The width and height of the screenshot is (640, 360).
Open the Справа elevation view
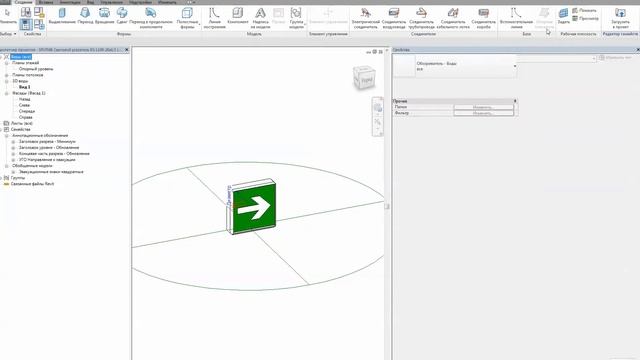tap(25, 118)
